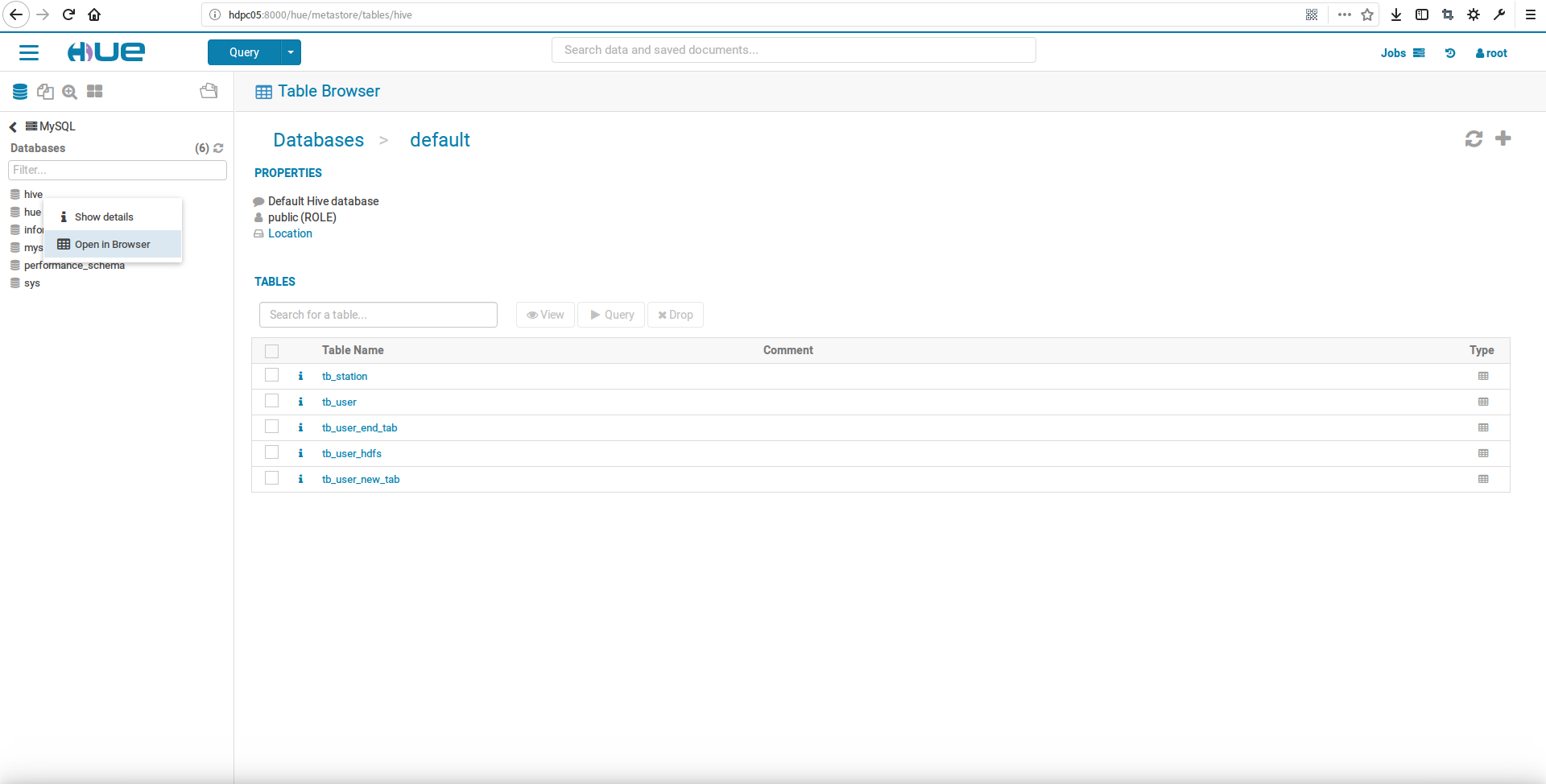Image resolution: width=1546 pixels, height=784 pixels.
Task: Open the tb_user_end_tab table
Action: (360, 428)
